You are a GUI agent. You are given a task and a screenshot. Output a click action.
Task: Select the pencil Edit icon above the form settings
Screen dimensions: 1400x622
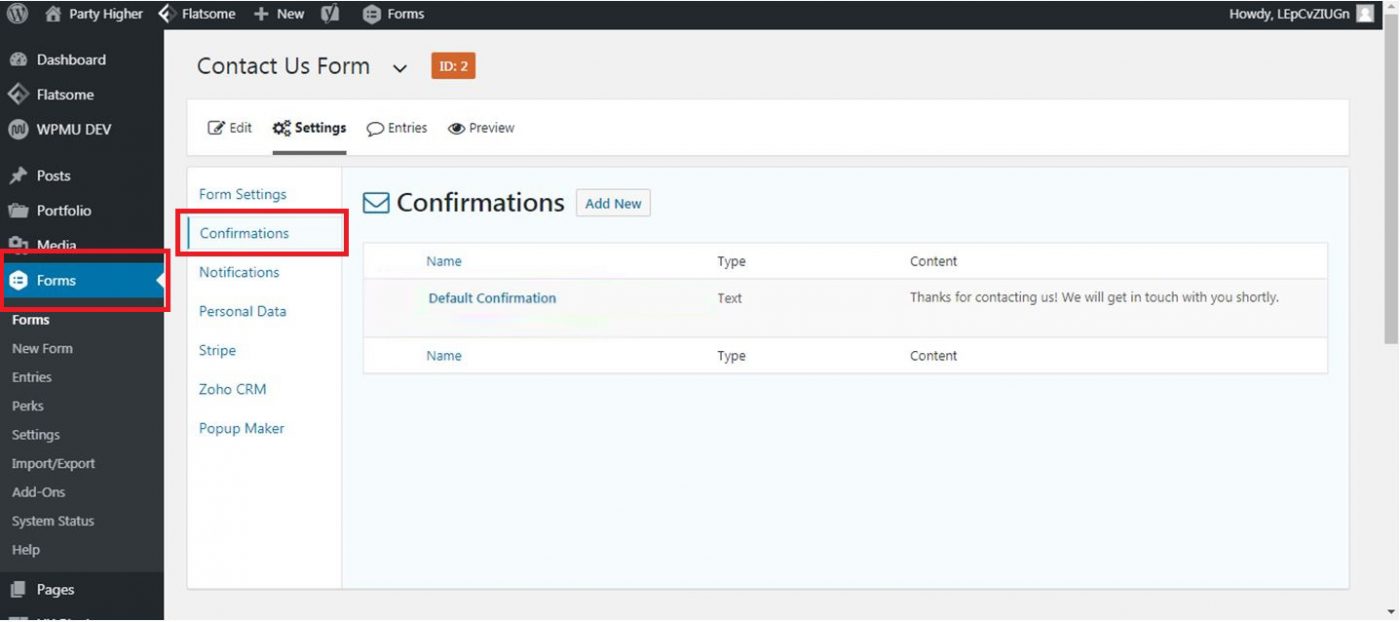pos(215,127)
